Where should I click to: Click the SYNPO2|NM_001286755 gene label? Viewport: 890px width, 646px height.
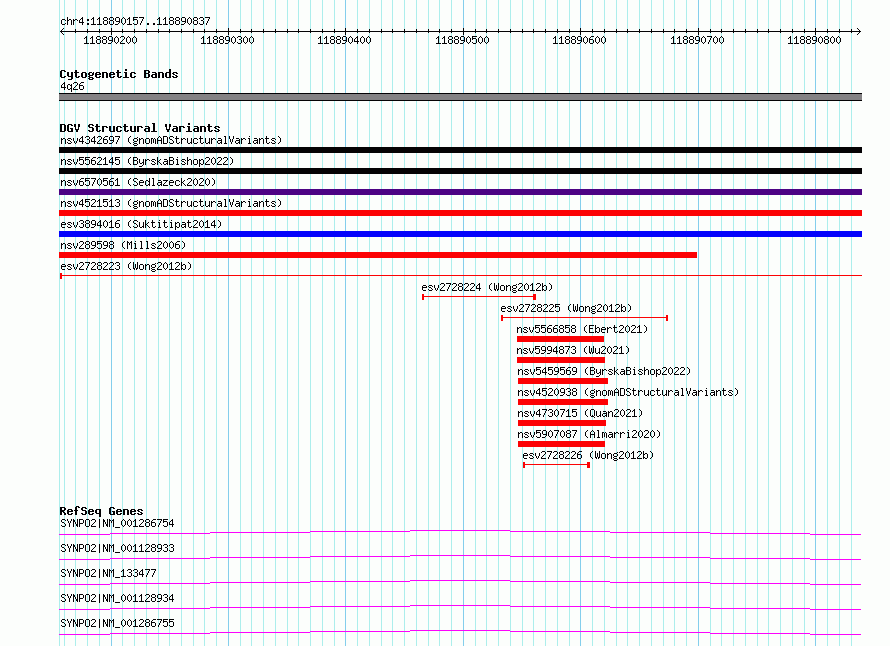[117, 623]
